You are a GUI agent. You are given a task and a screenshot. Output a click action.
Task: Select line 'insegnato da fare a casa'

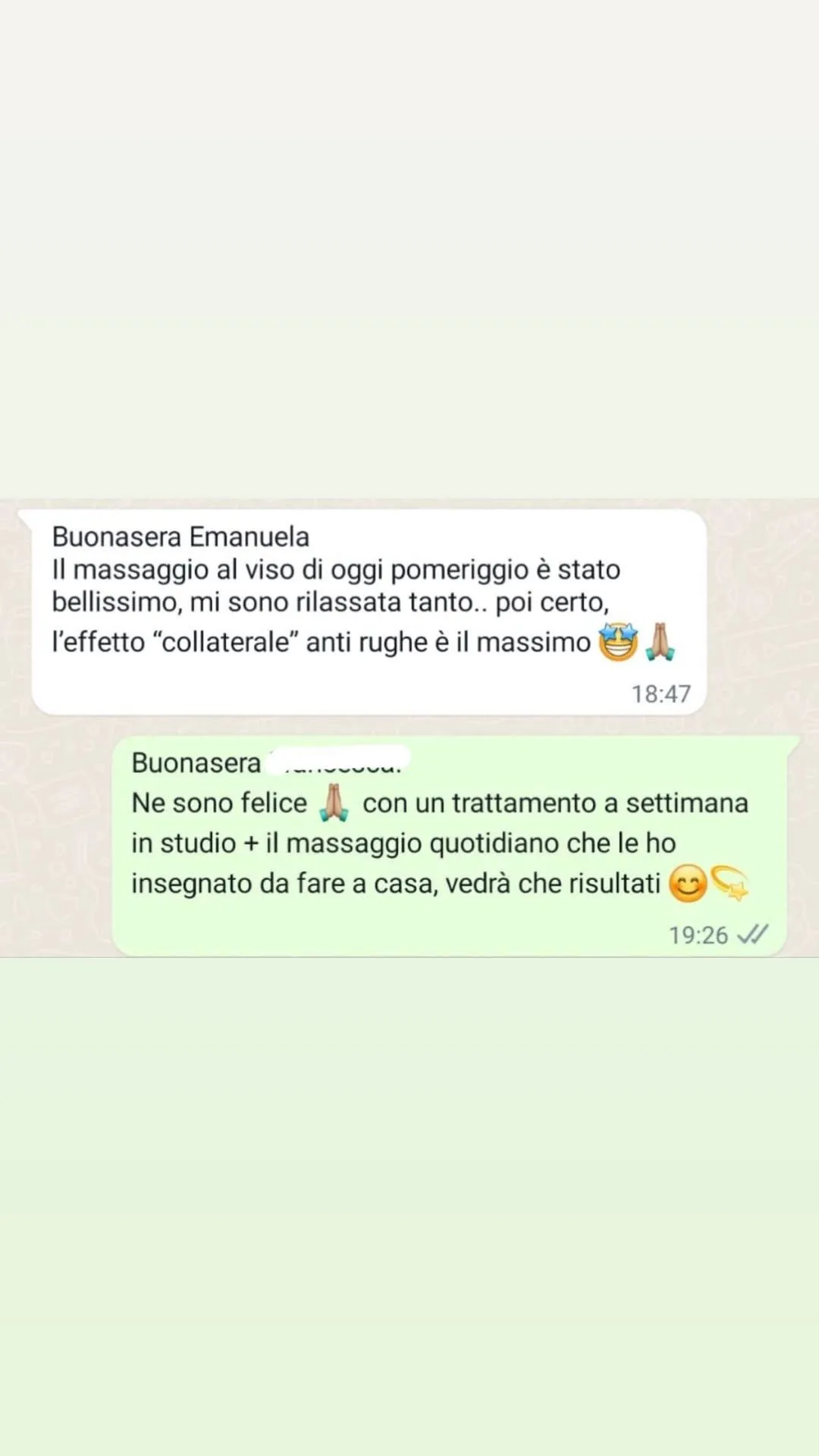tap(396, 883)
